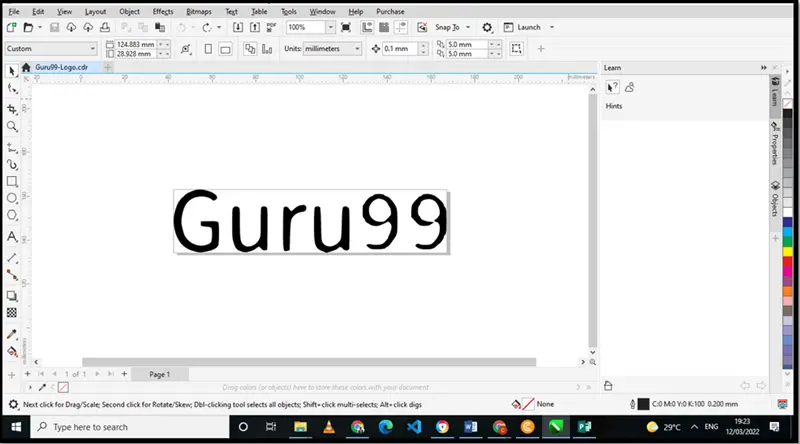The width and height of the screenshot is (800, 444).
Task: Click the nudge distance 0.1 mm field
Action: pos(401,48)
